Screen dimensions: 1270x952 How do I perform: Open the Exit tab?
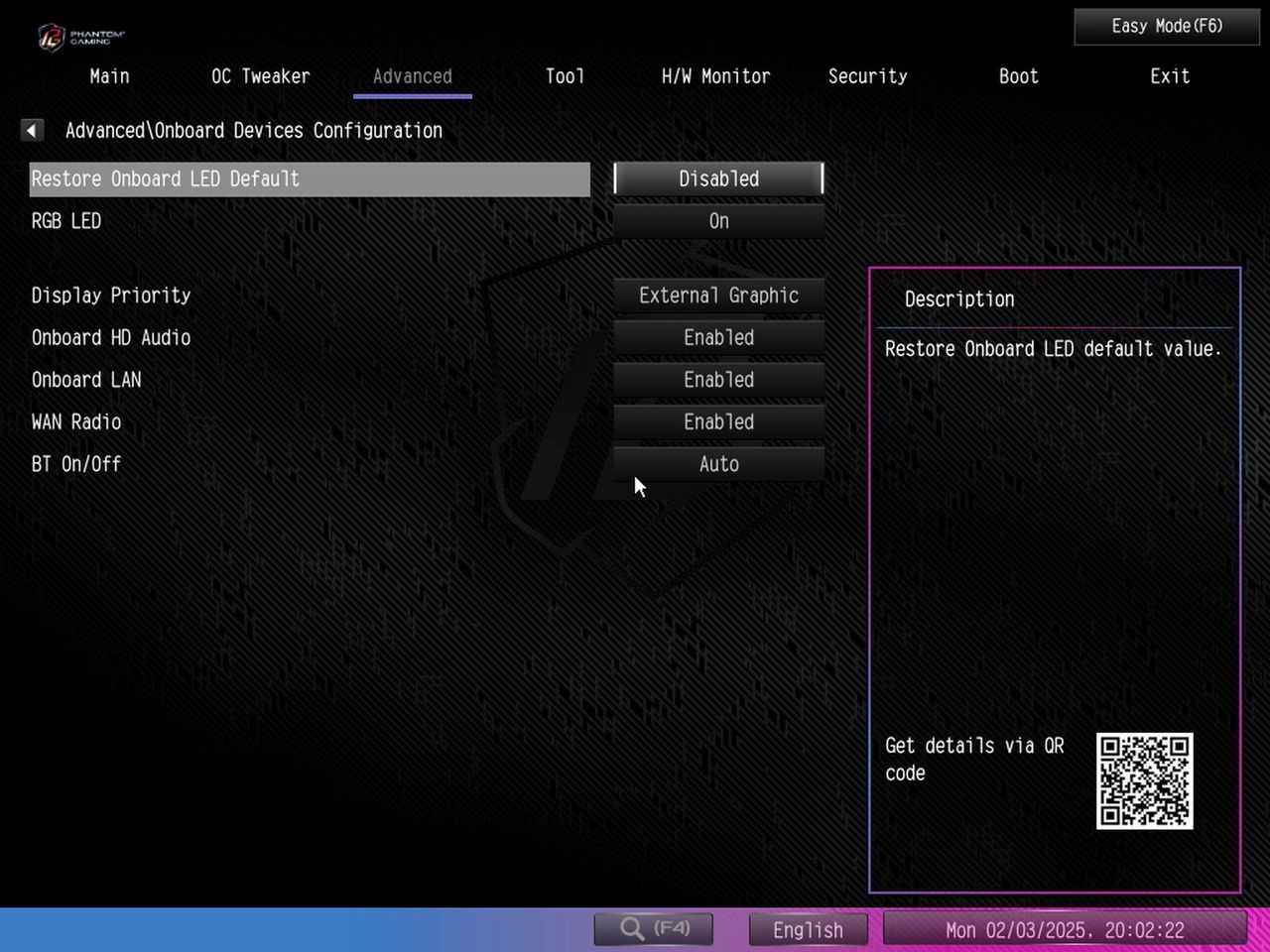point(1170,76)
